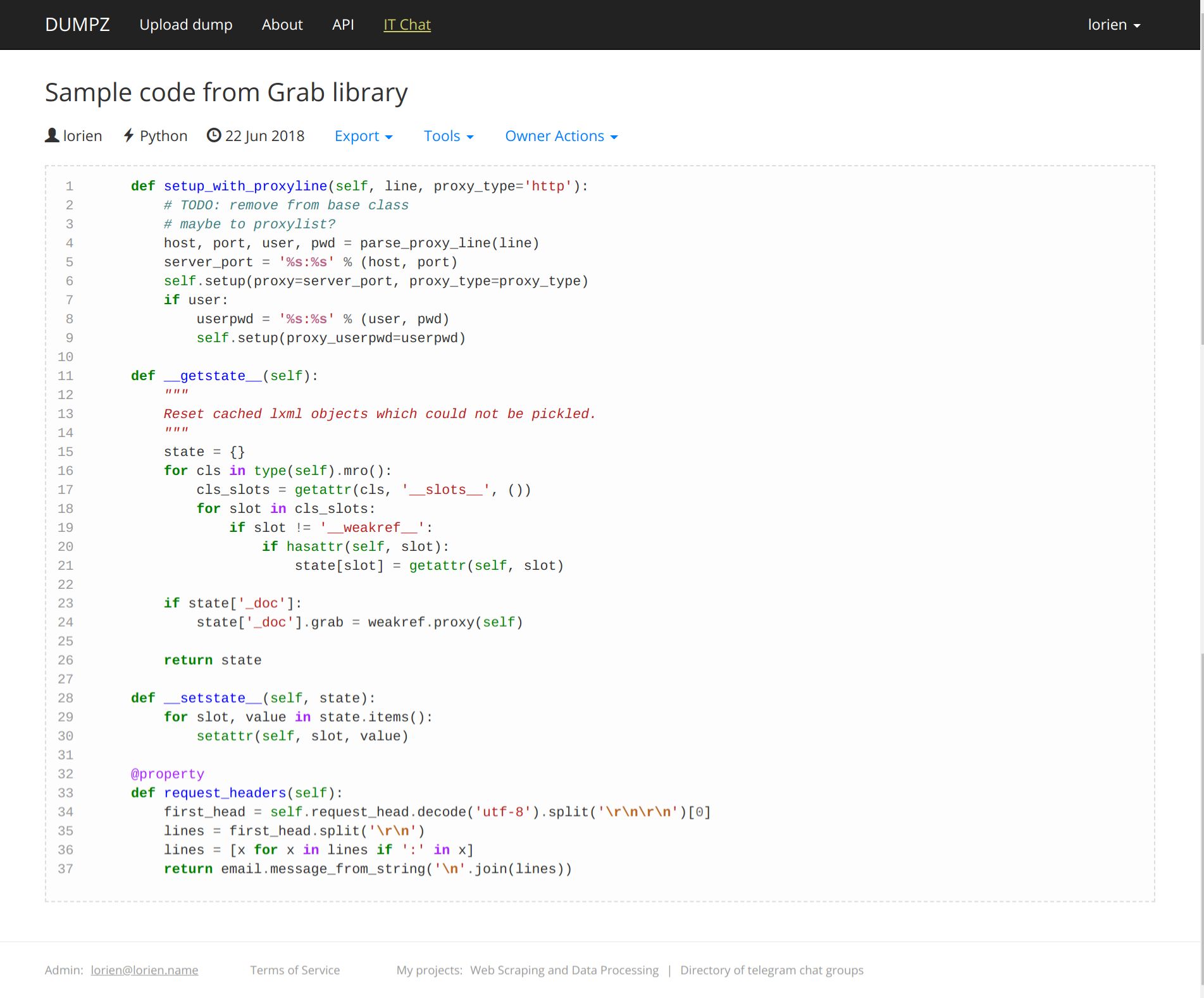This screenshot has width=1204, height=998.
Task: Visit the IT Chat link
Action: pos(407,25)
